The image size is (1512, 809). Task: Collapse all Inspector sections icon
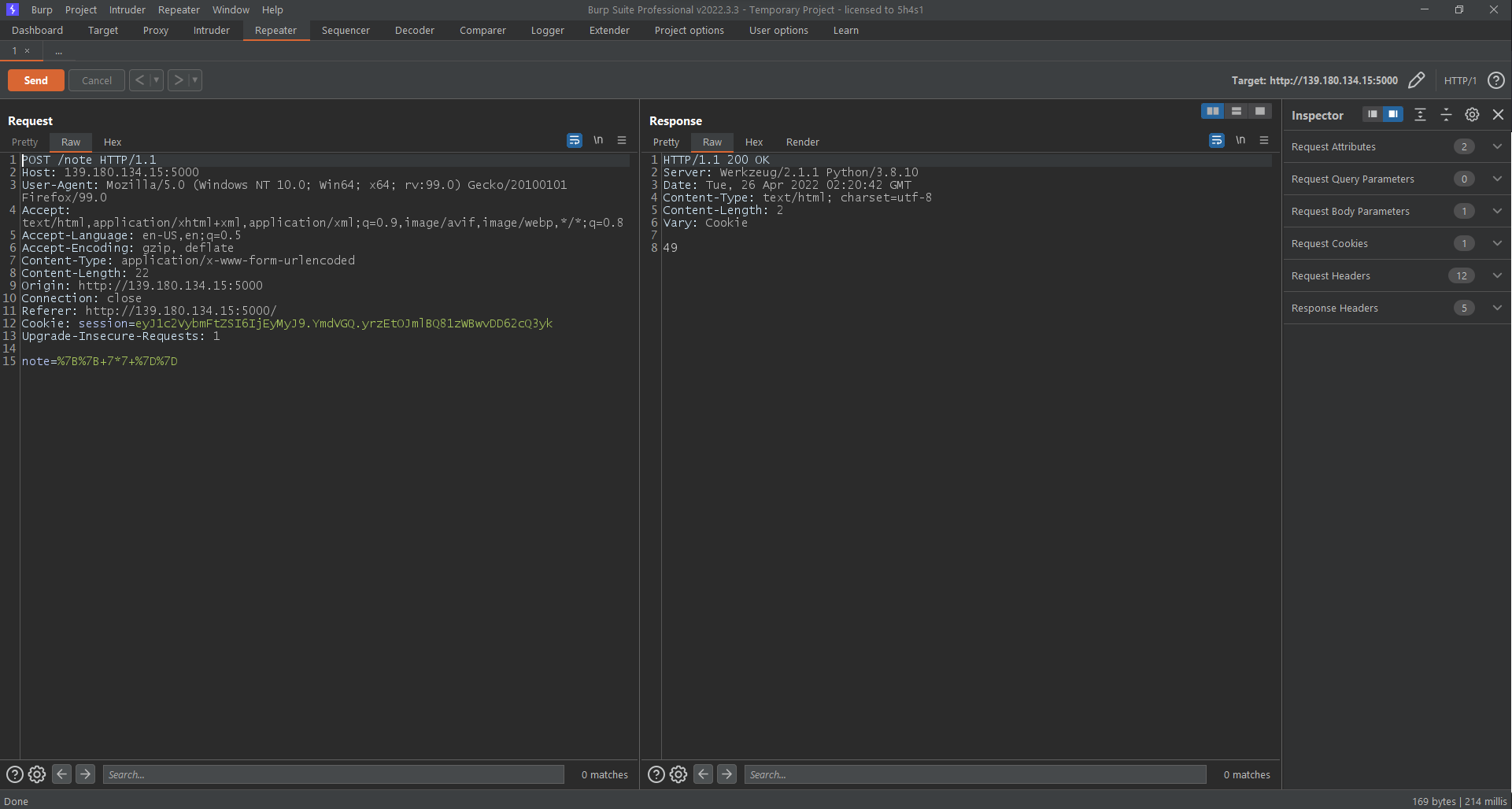1446,115
